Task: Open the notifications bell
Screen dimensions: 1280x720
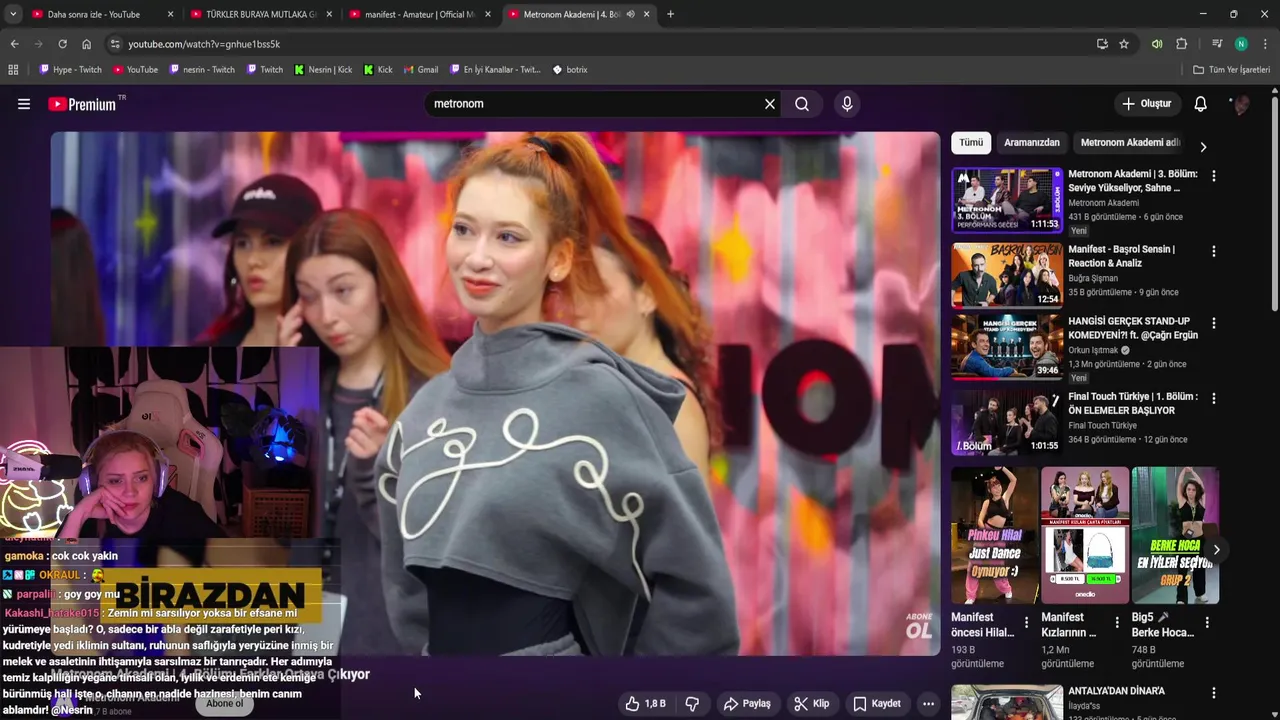Action: (1201, 104)
